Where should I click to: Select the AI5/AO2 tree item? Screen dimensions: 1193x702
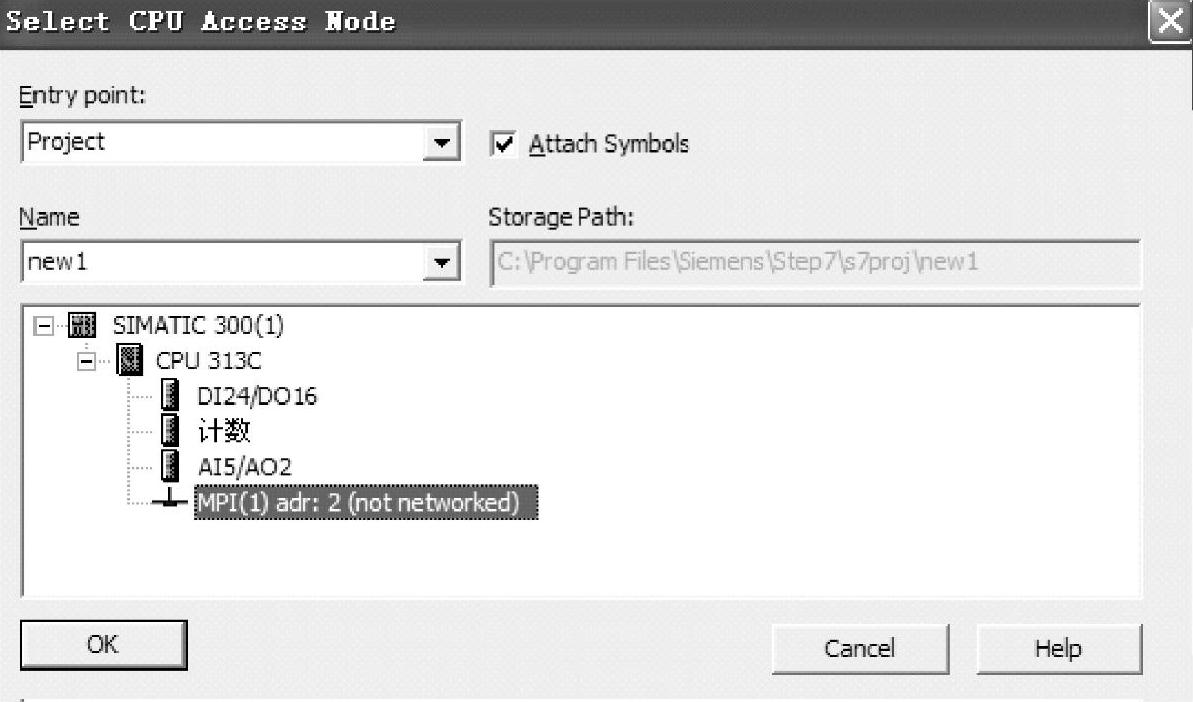click(244, 466)
